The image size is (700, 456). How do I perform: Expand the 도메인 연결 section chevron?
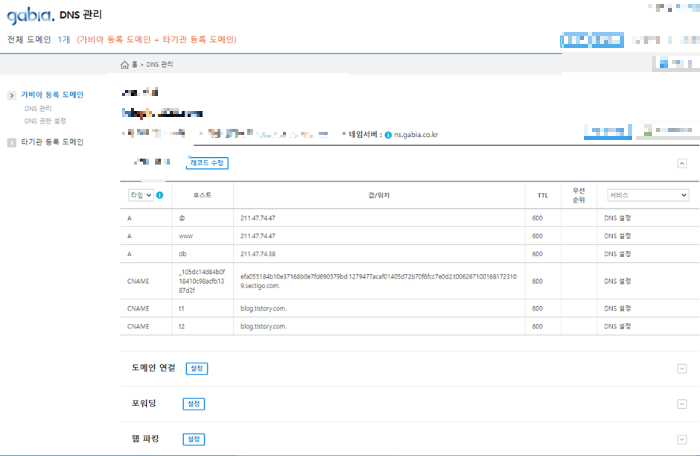(682, 368)
